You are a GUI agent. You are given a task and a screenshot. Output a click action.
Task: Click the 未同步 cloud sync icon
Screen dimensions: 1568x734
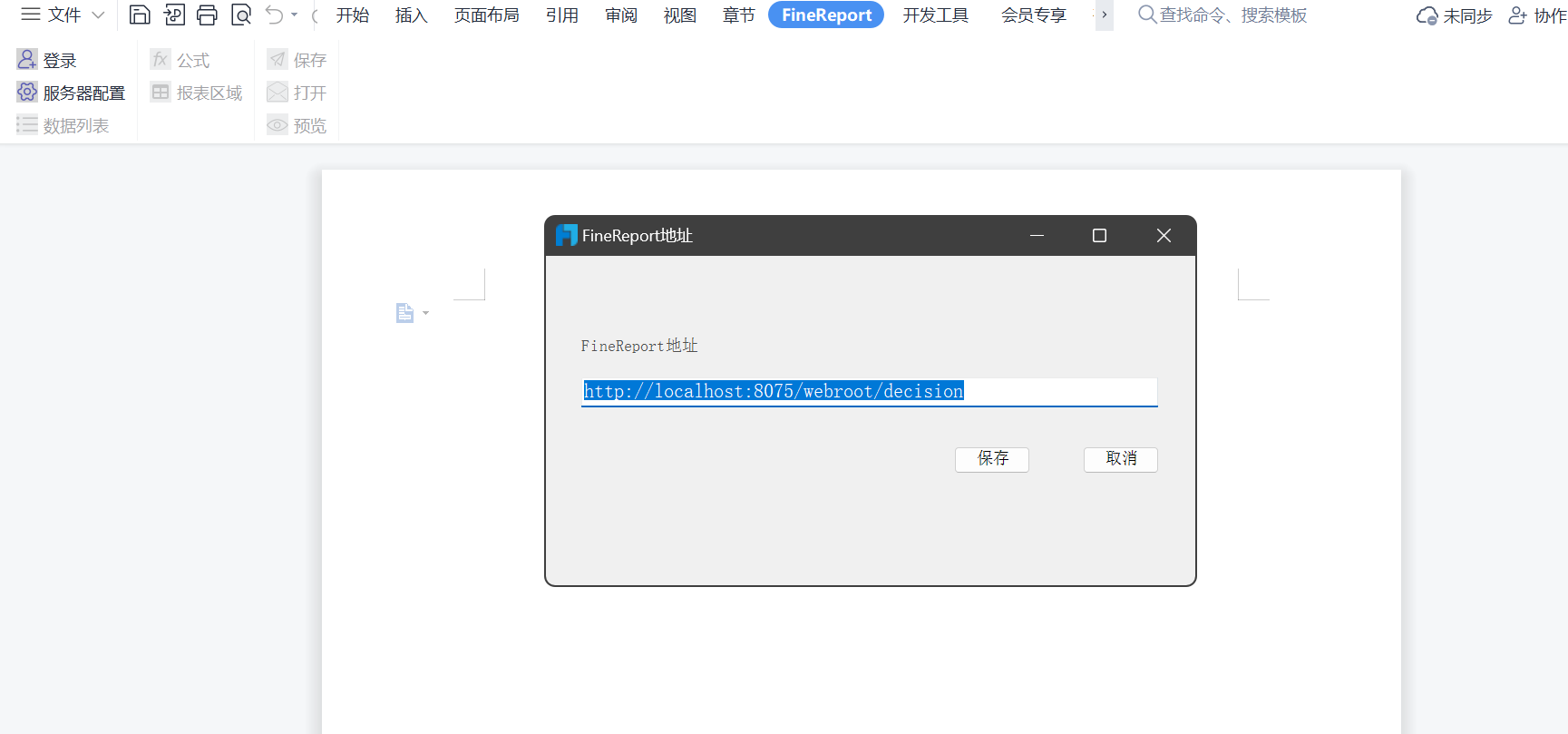click(x=1427, y=16)
